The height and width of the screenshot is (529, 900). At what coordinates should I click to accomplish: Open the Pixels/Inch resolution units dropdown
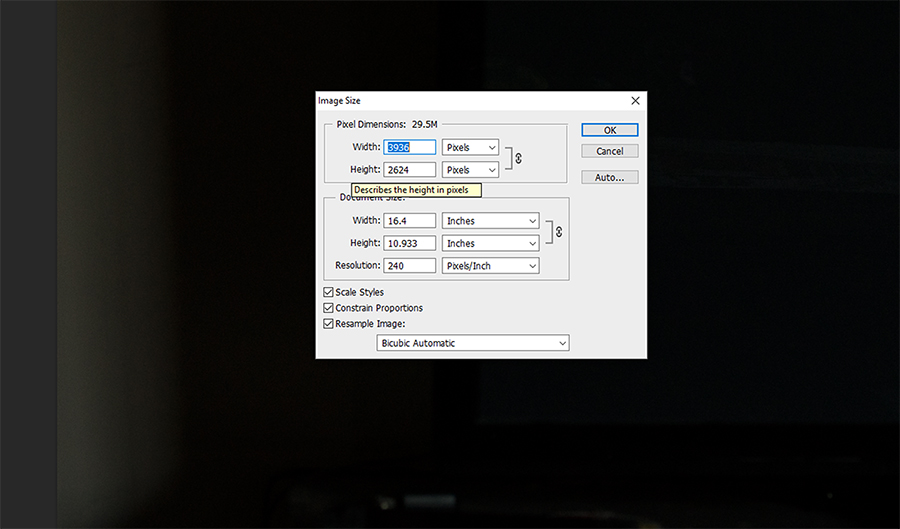490,266
